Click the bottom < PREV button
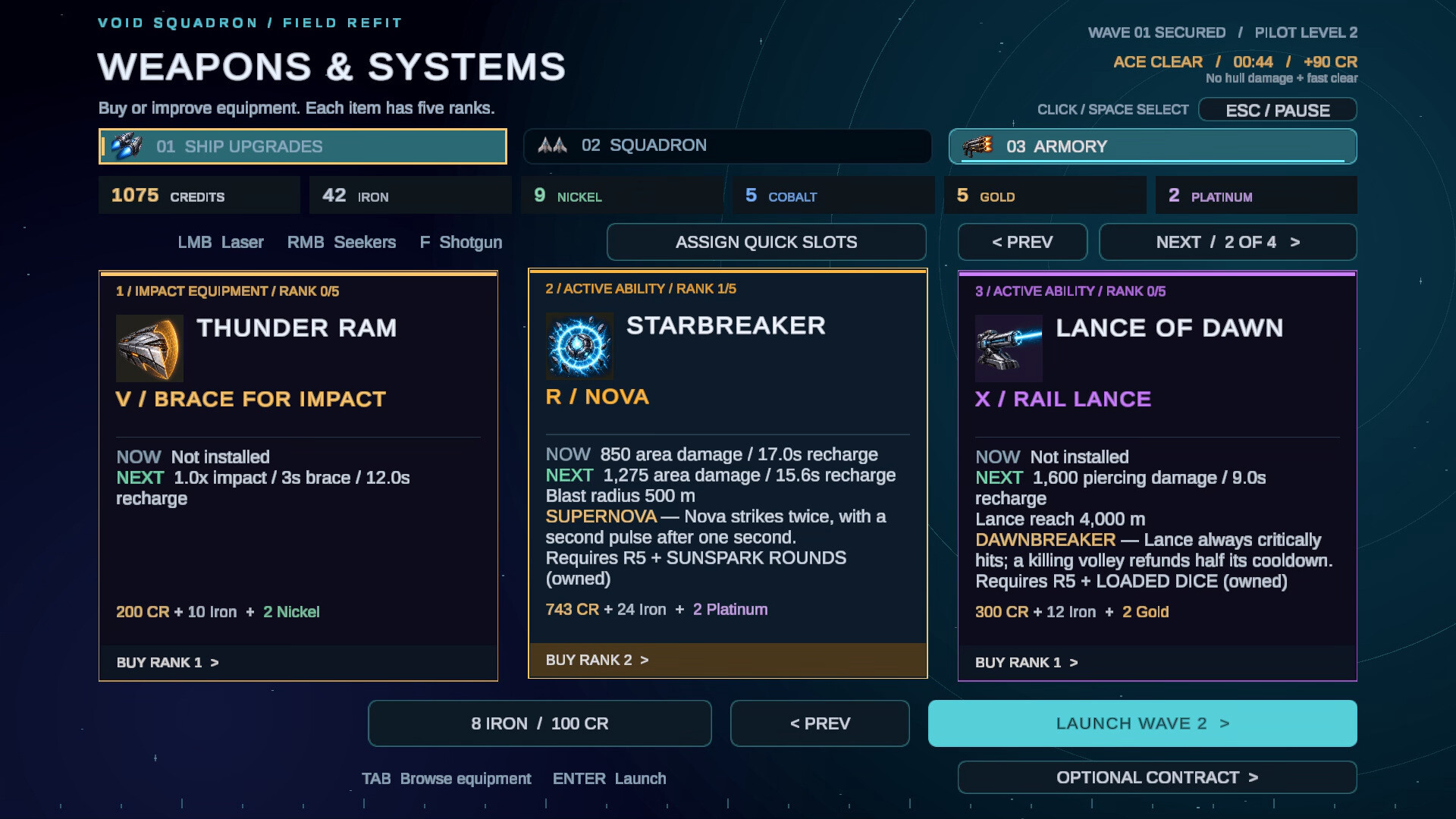1456x819 pixels. pyautogui.click(x=820, y=723)
